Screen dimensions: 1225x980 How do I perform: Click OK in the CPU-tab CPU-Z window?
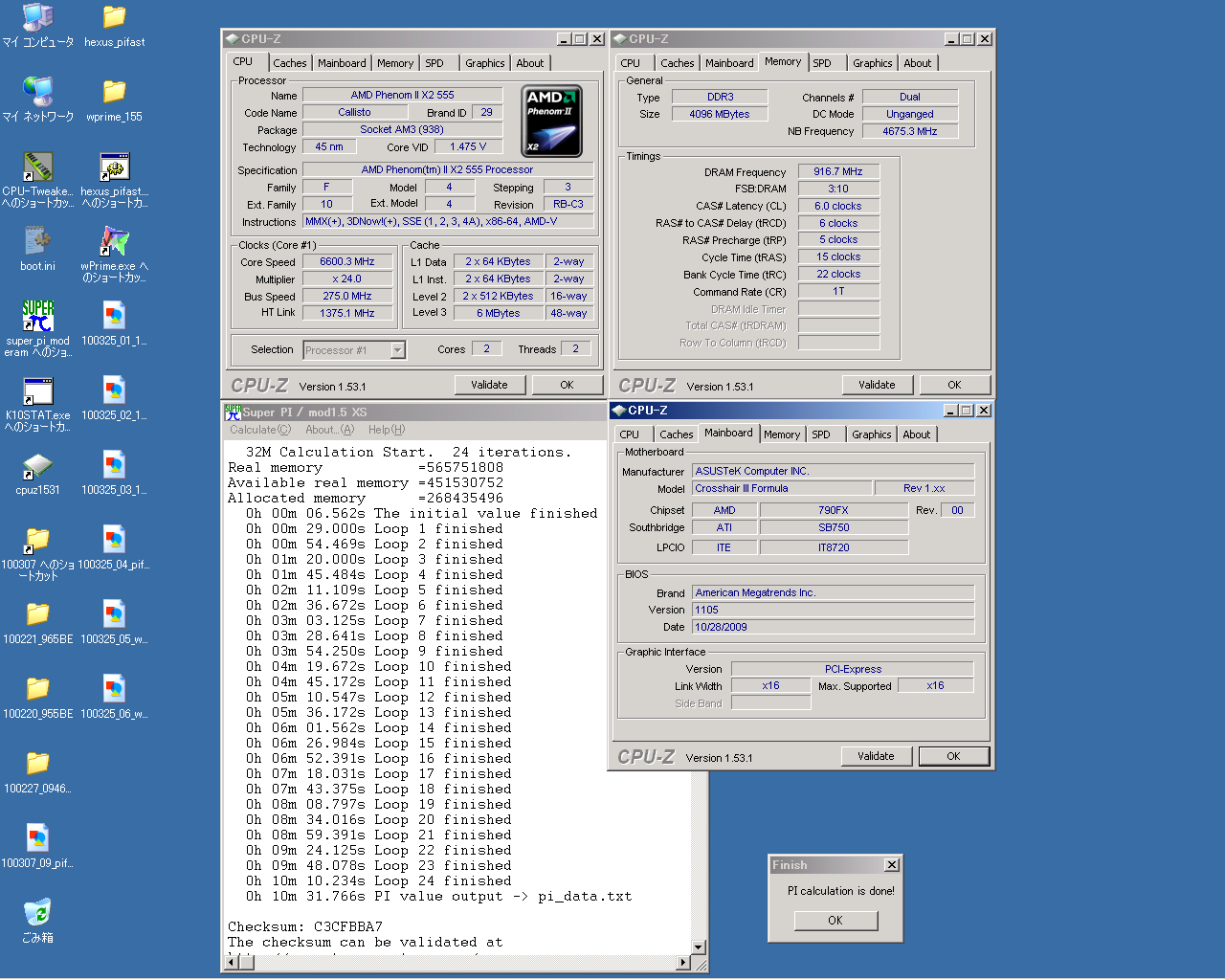[567, 385]
